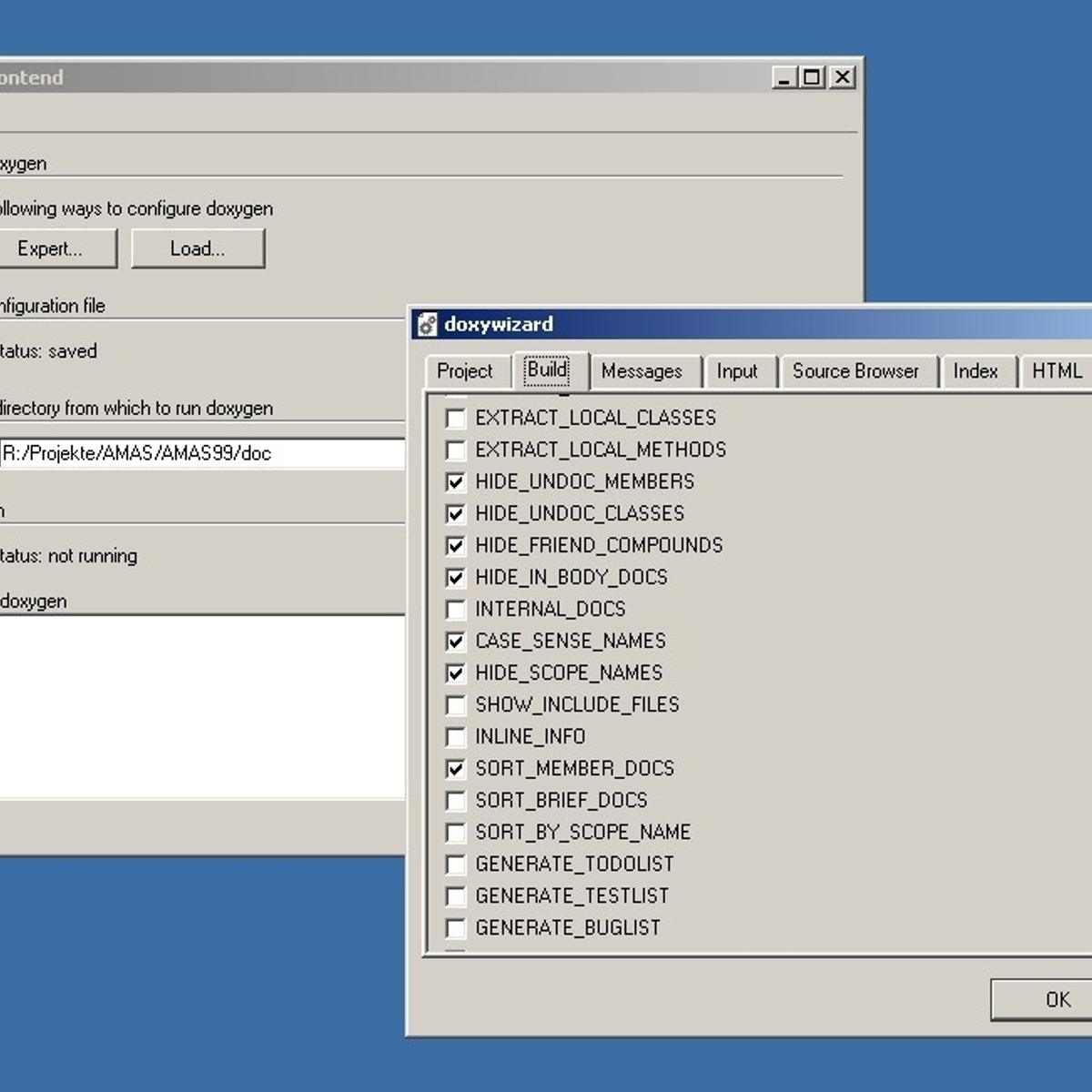Uncheck HIDE_SCOPE_NAMES option

[x=455, y=673]
